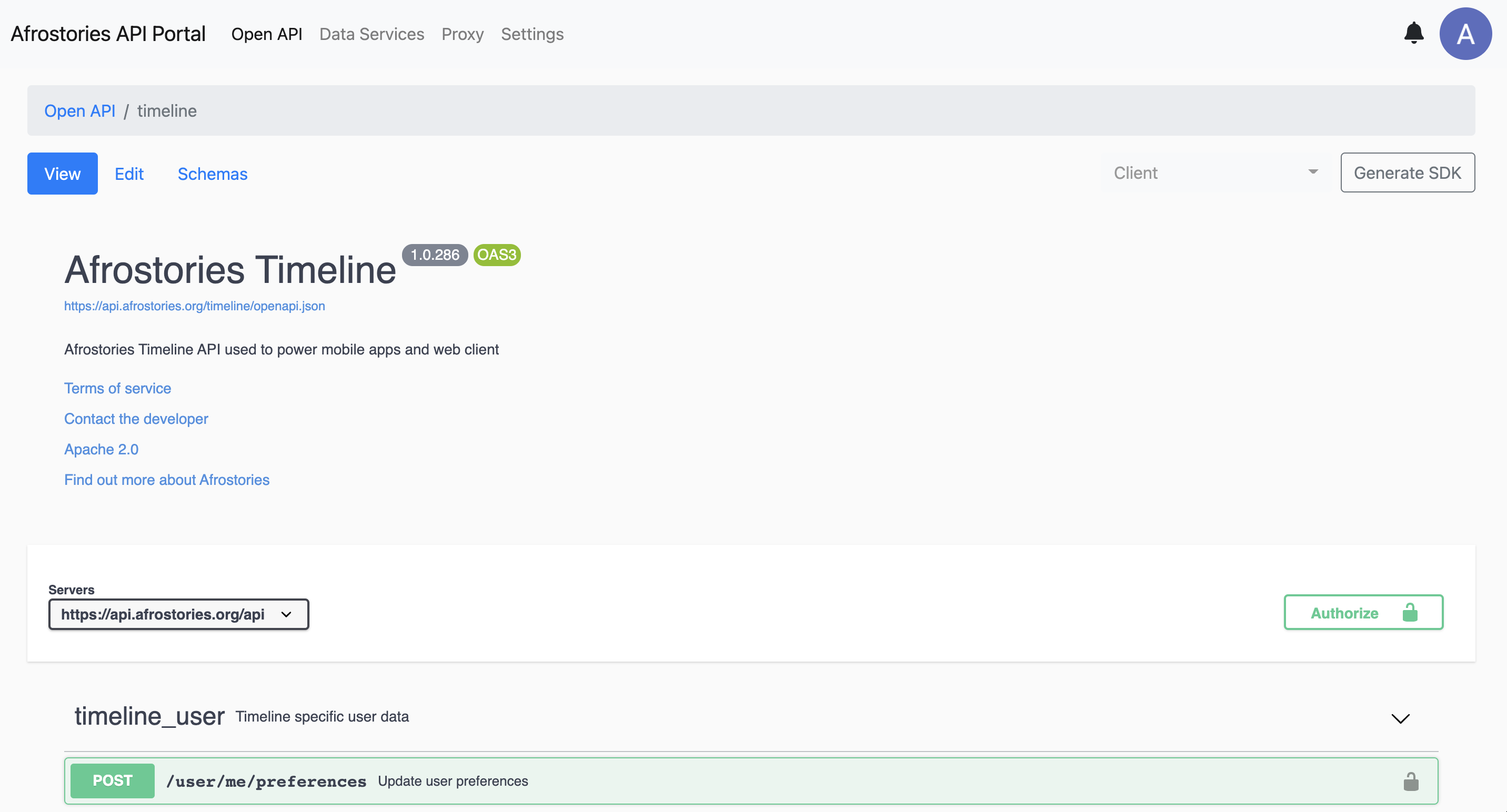Click the OAS3 badge
This screenshot has width=1507, height=812.
pyautogui.click(x=497, y=255)
